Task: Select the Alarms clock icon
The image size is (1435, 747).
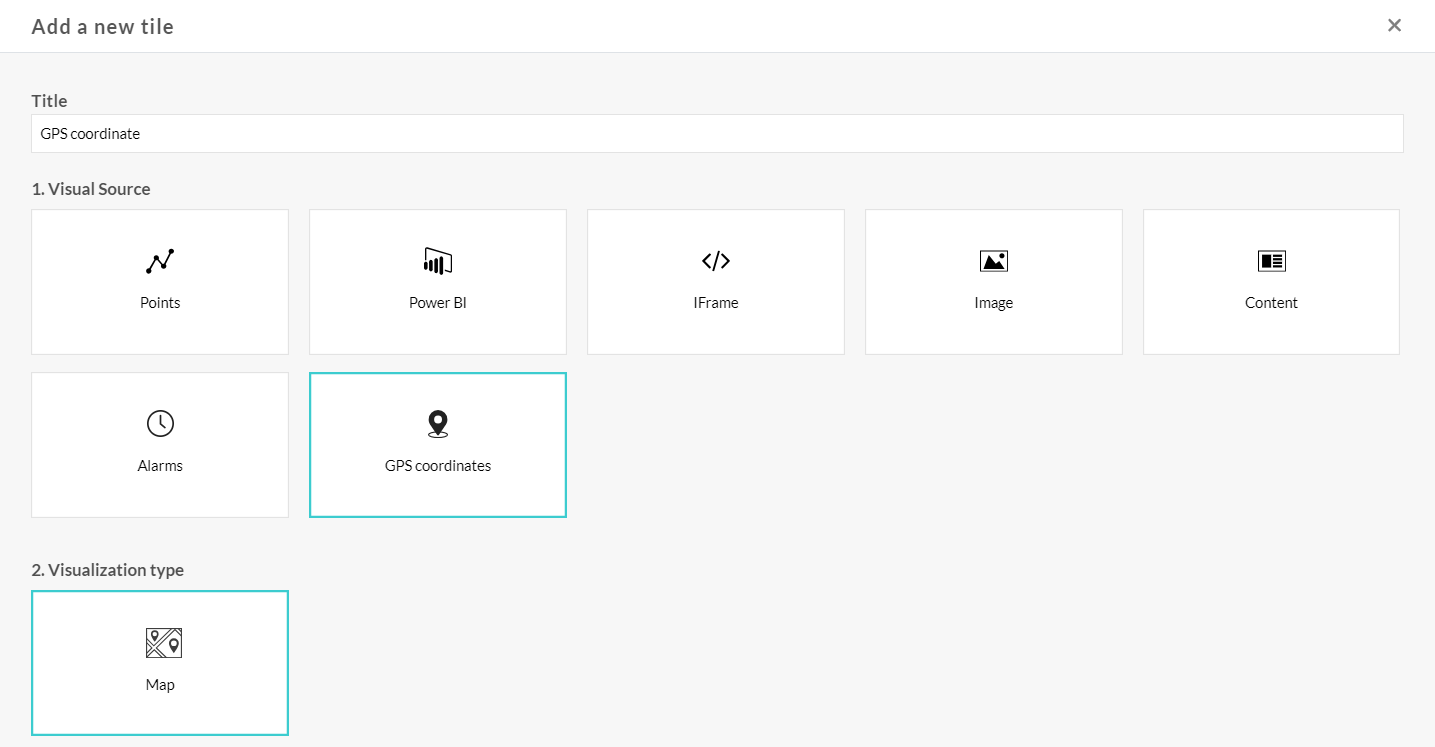Action: pos(160,424)
